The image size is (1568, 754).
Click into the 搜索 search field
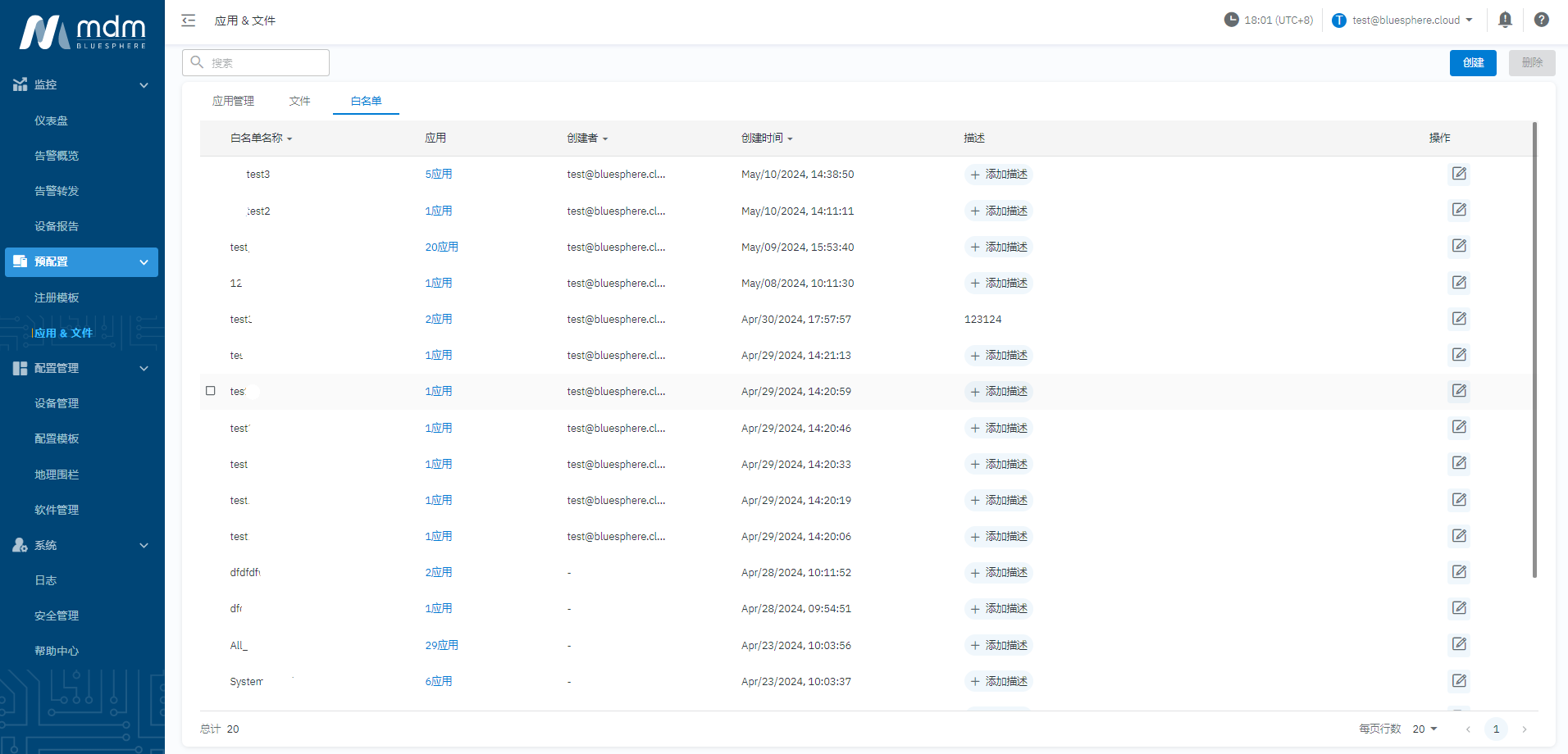264,63
